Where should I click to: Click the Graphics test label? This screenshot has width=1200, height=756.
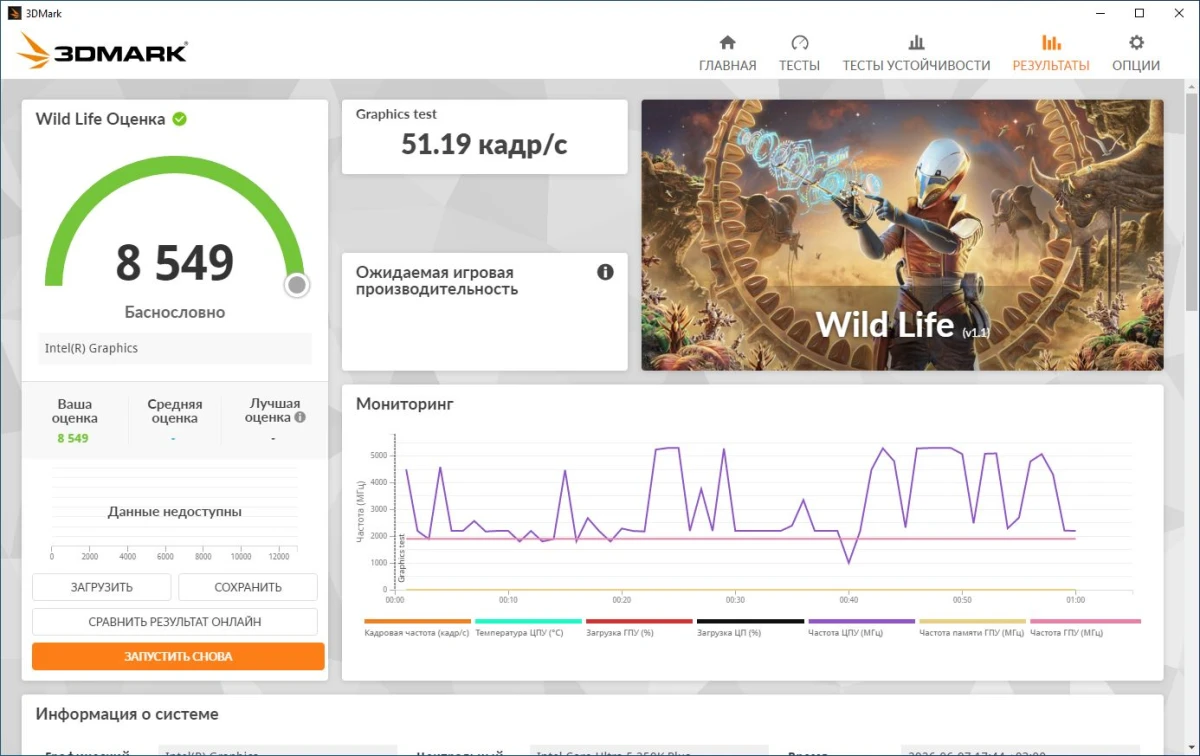click(x=396, y=114)
